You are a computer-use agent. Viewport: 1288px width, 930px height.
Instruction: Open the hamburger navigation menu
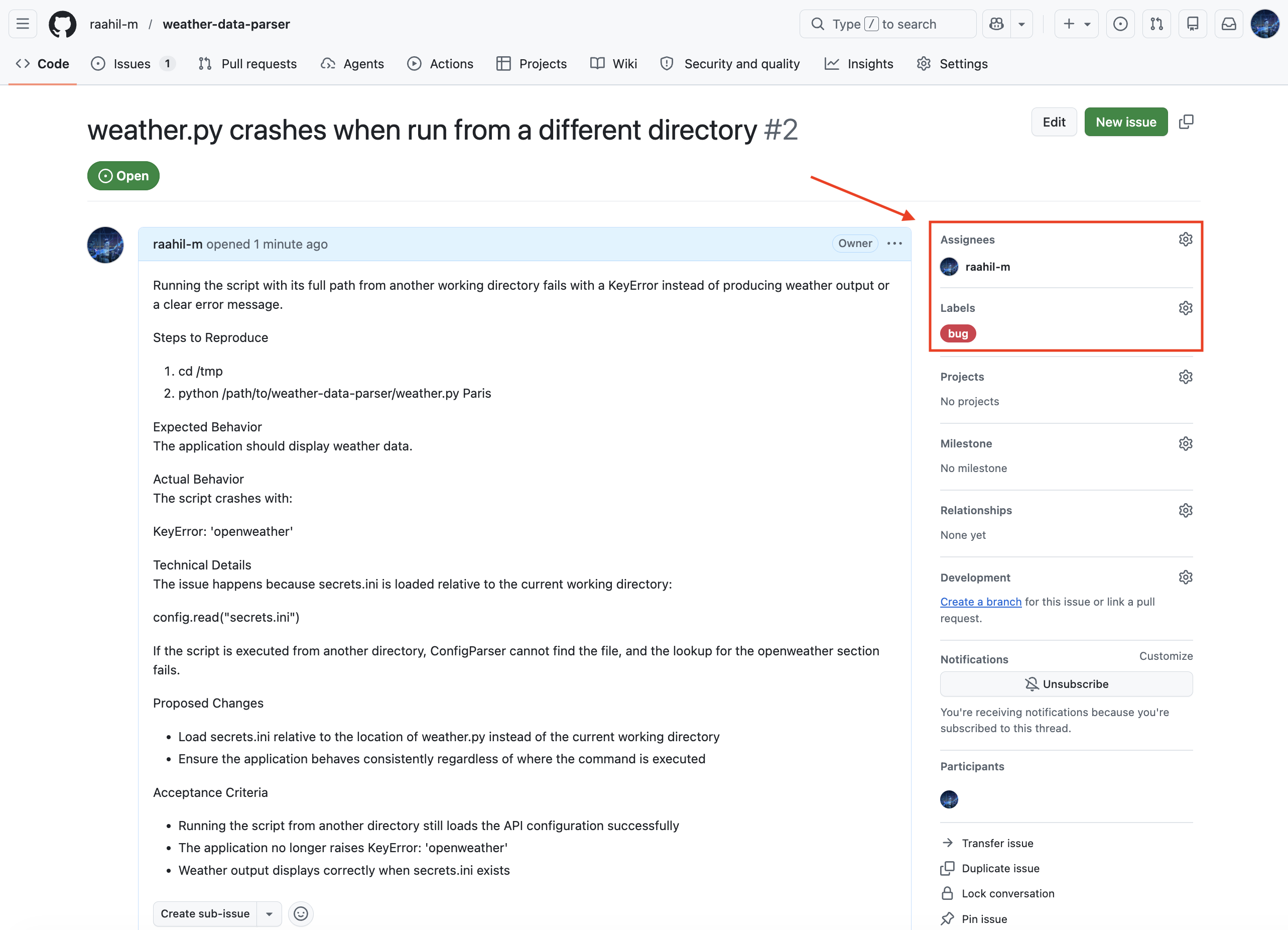[x=23, y=24]
